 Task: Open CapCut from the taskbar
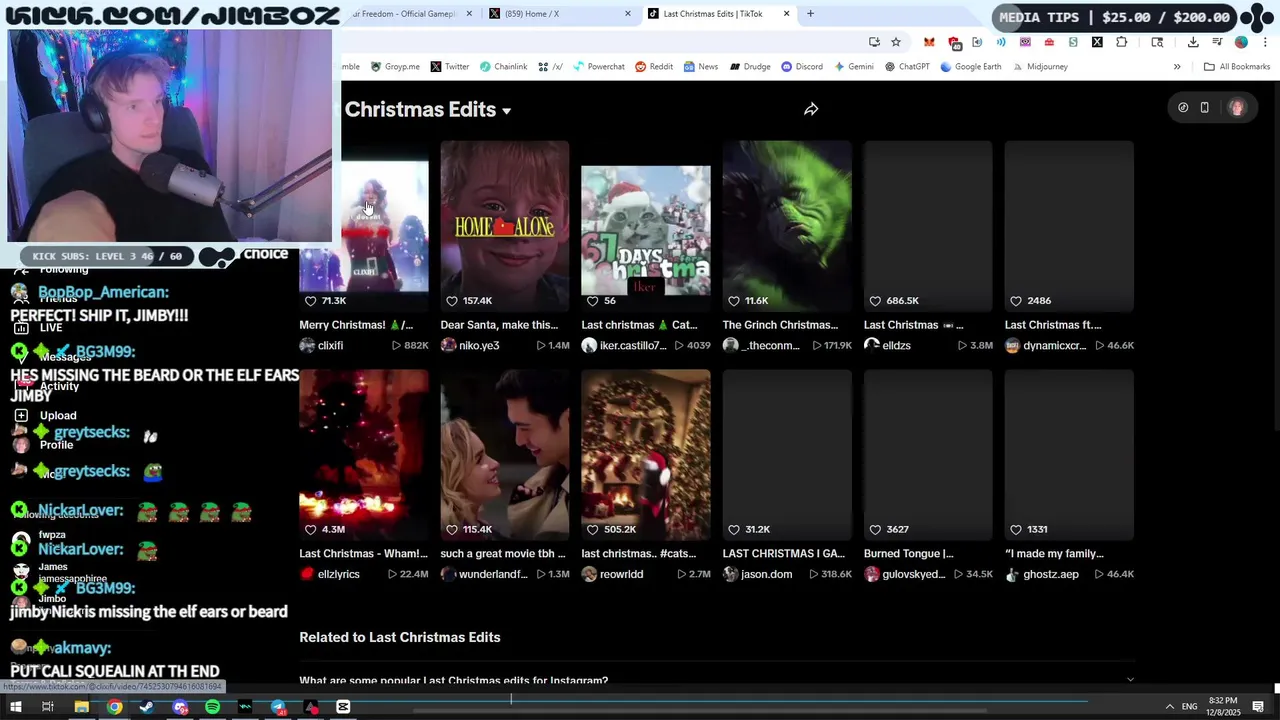pyautogui.click(x=343, y=707)
